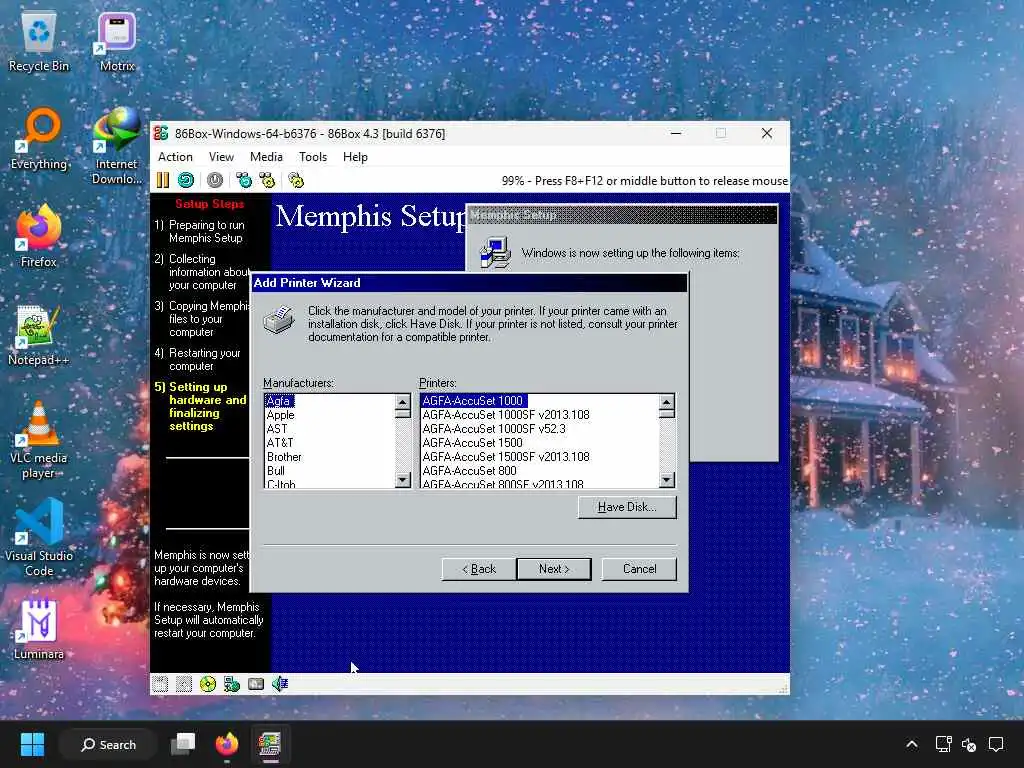This screenshot has height=768, width=1024.
Task: Open the 86Box settings gear icon
Action: pyautogui.click(x=296, y=180)
